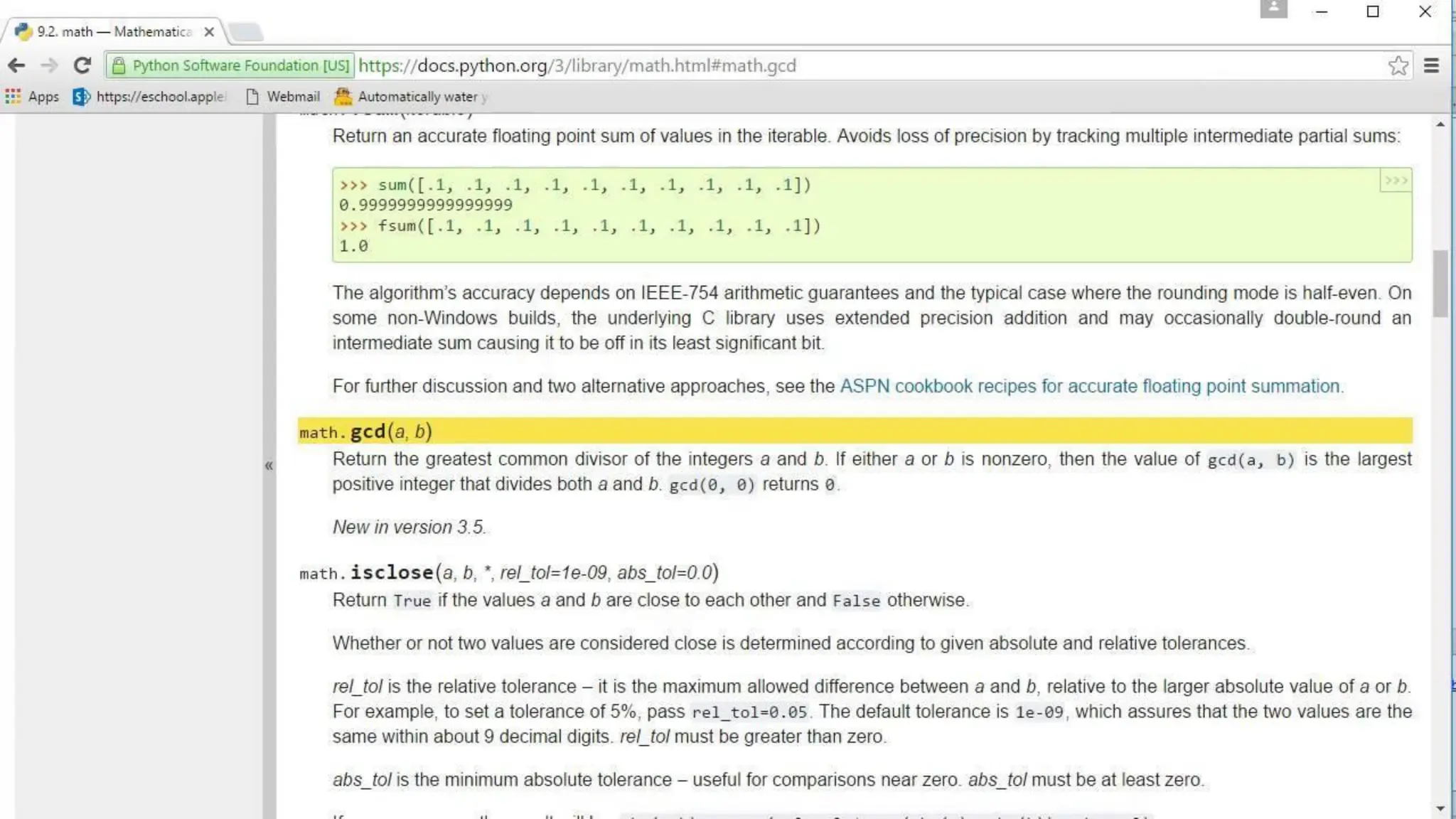The width and height of the screenshot is (1456, 819).
Task: Click the browser back arrow
Action: pos(16,65)
